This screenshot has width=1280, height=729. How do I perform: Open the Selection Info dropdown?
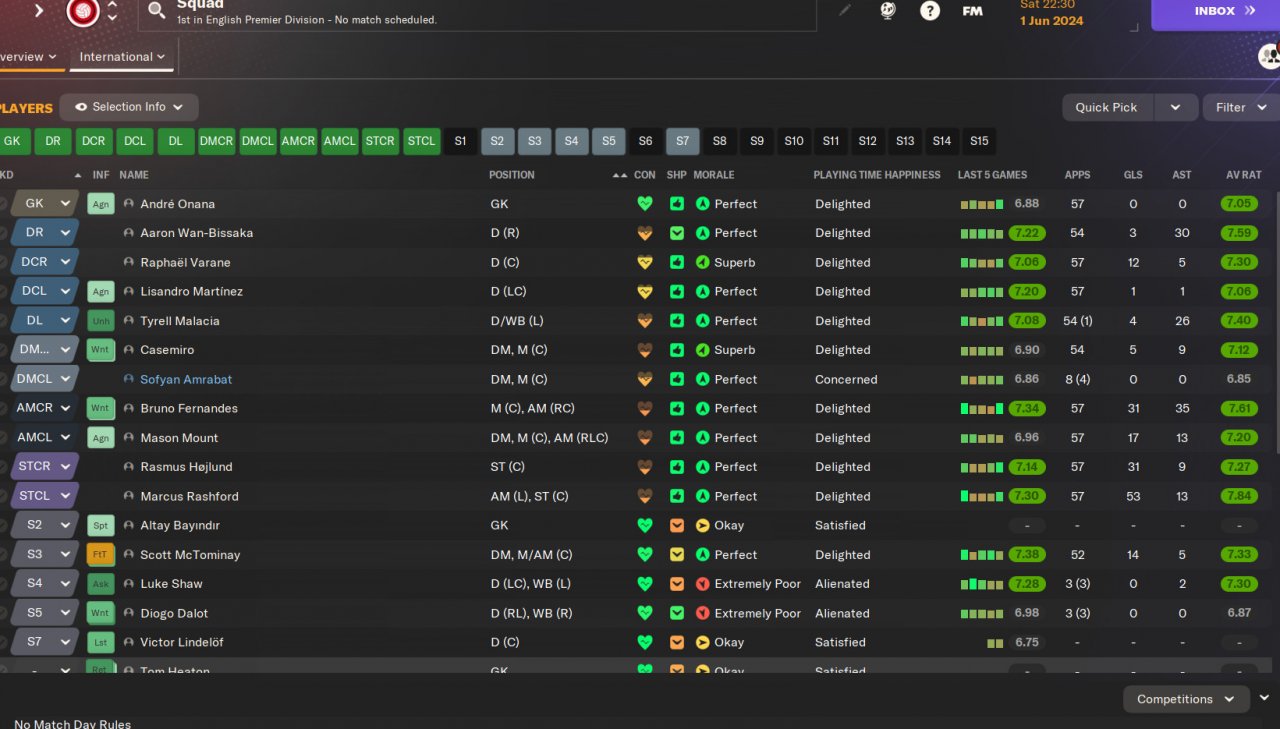(x=129, y=107)
